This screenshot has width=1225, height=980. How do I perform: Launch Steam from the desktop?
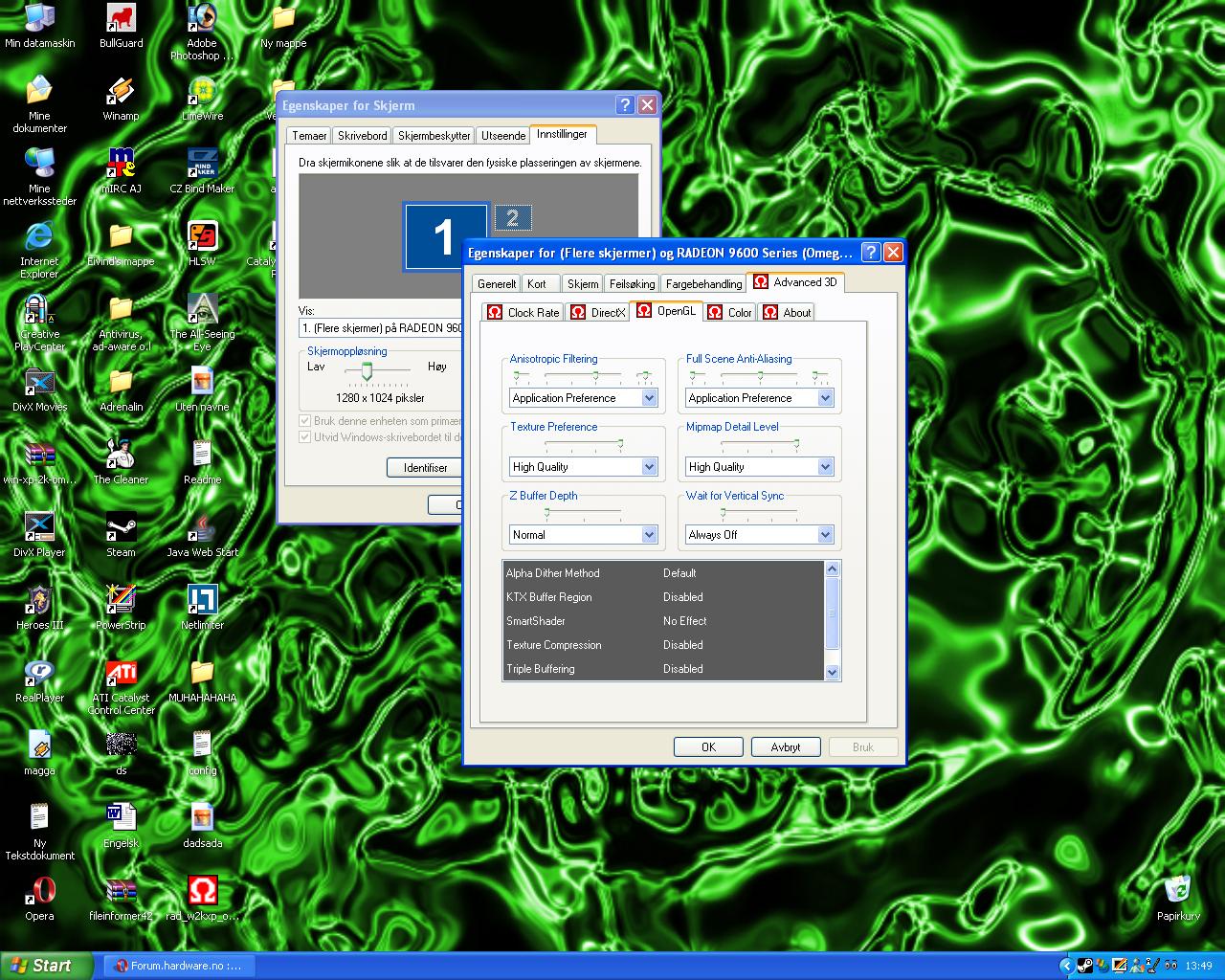121,535
